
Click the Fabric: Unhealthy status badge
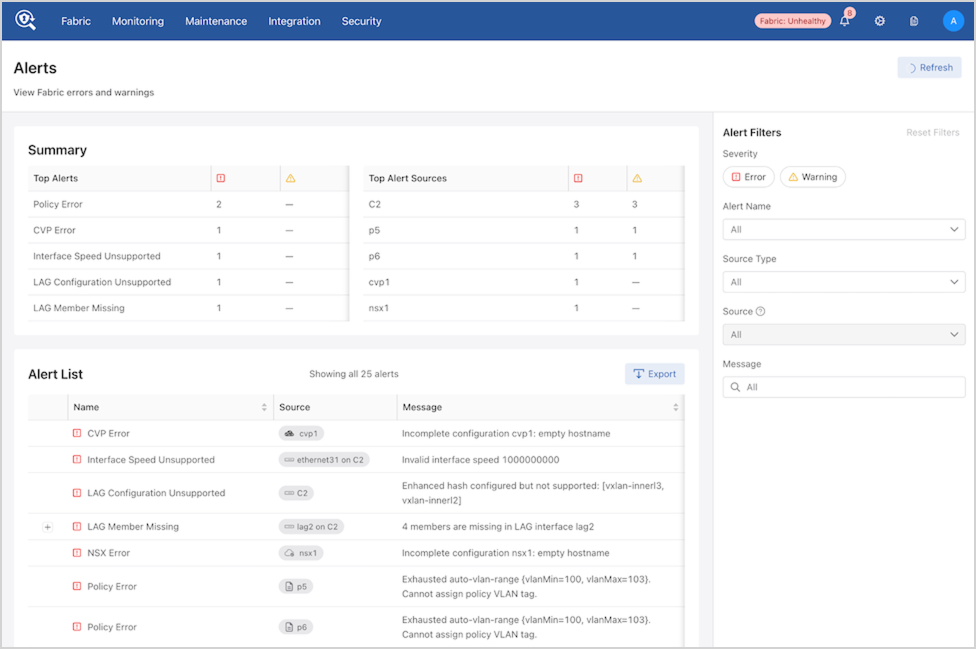click(792, 21)
